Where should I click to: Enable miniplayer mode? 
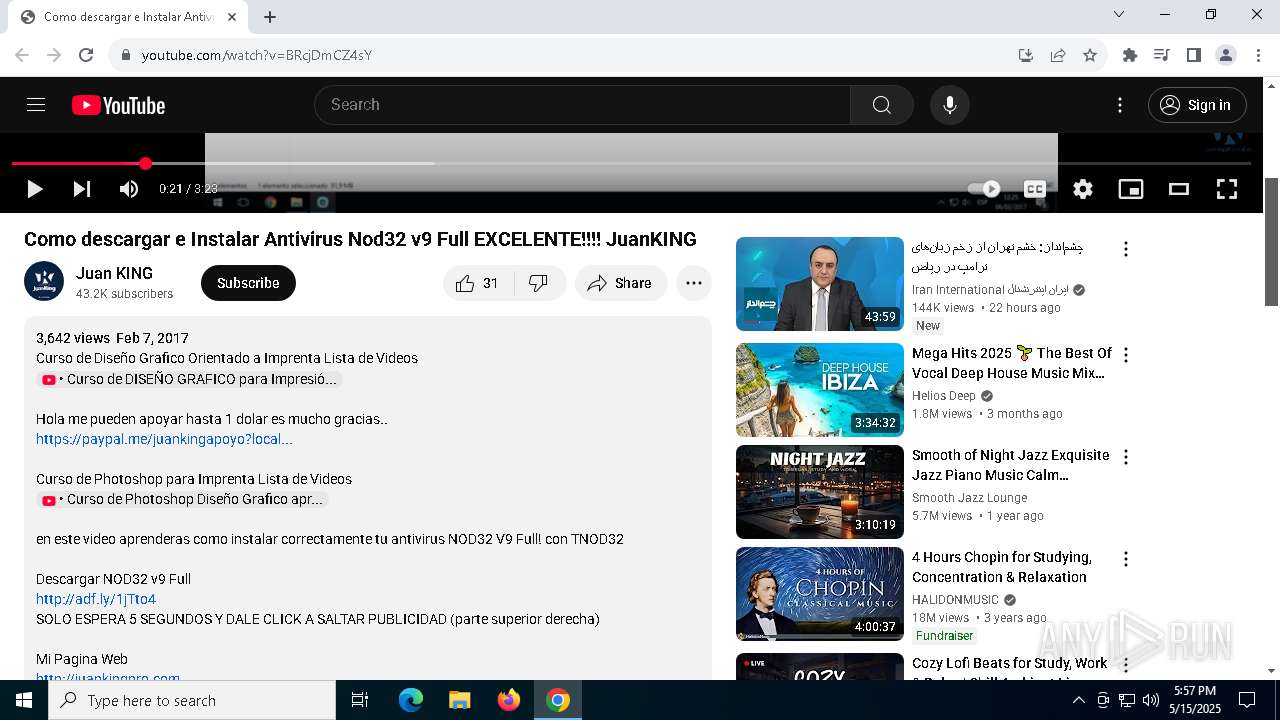(x=1131, y=189)
